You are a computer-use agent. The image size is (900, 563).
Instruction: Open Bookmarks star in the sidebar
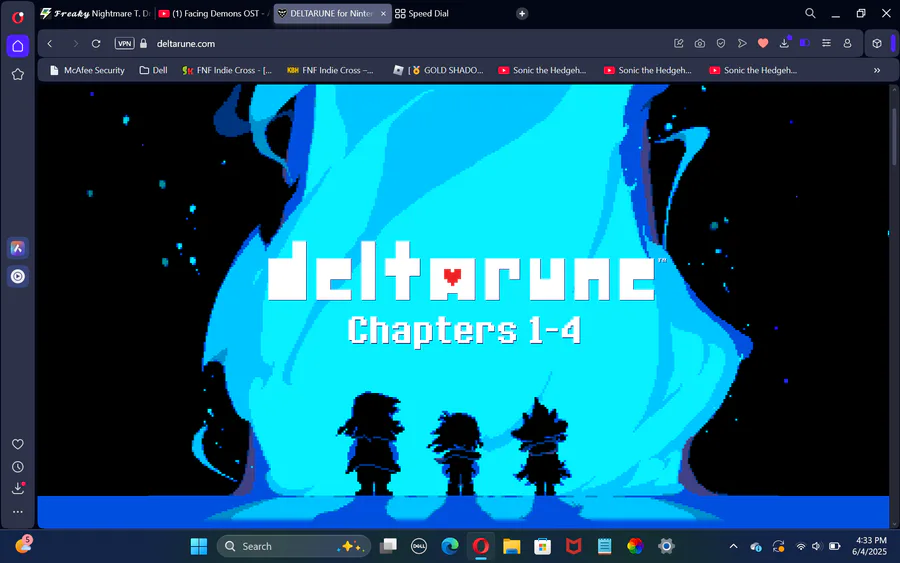click(18, 74)
